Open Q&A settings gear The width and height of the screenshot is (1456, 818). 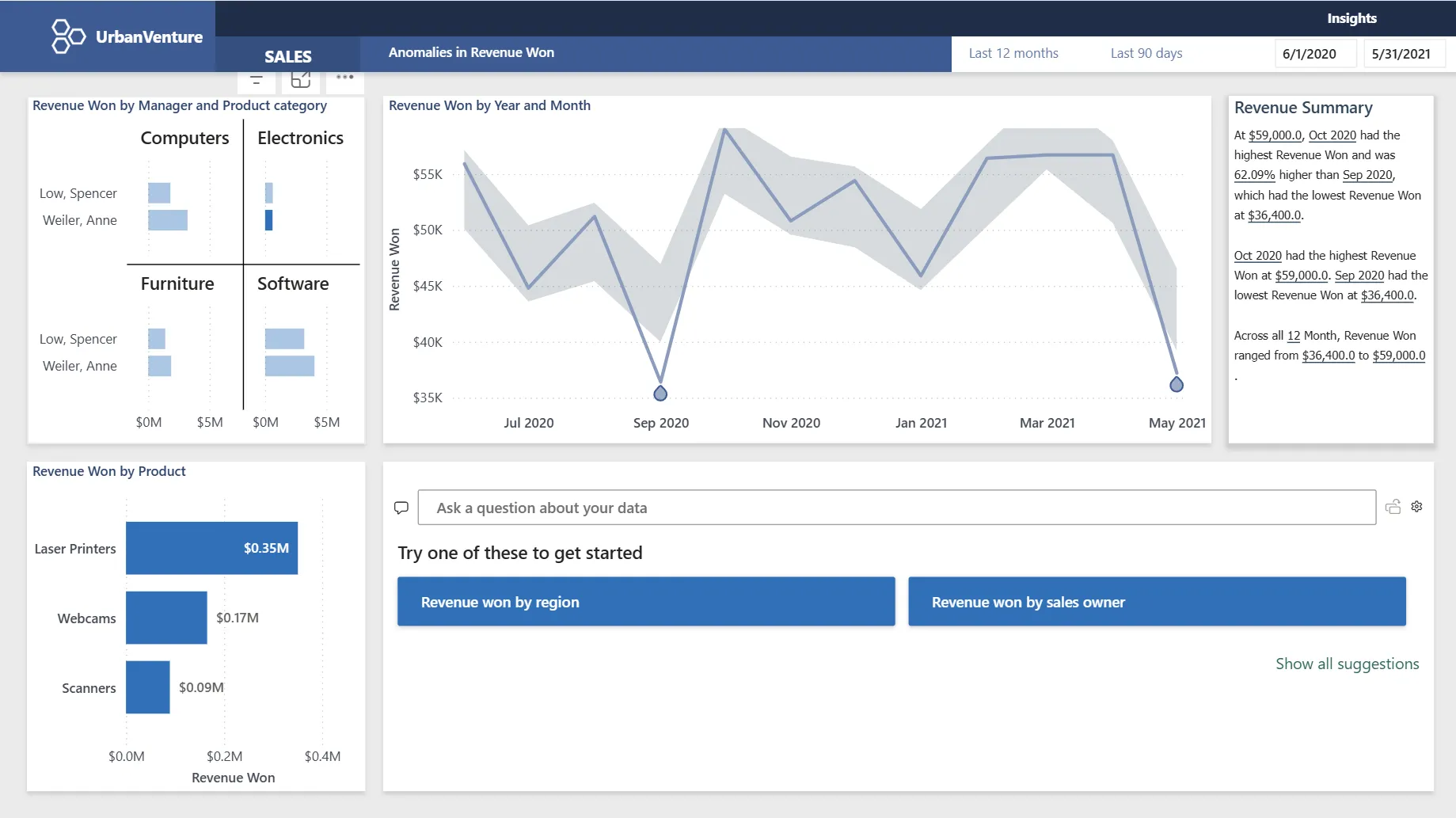click(x=1416, y=506)
